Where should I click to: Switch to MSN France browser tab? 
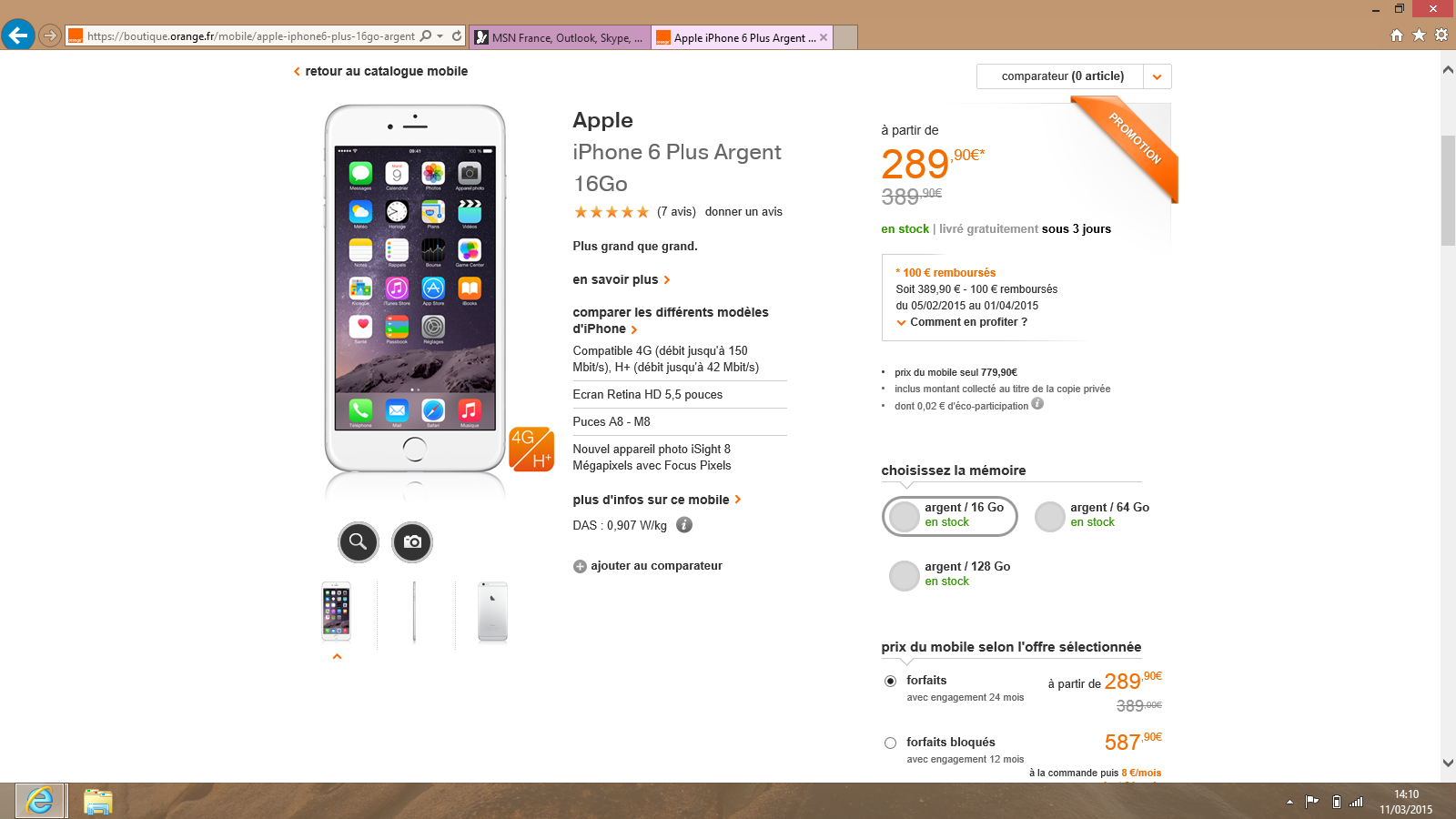click(561, 37)
